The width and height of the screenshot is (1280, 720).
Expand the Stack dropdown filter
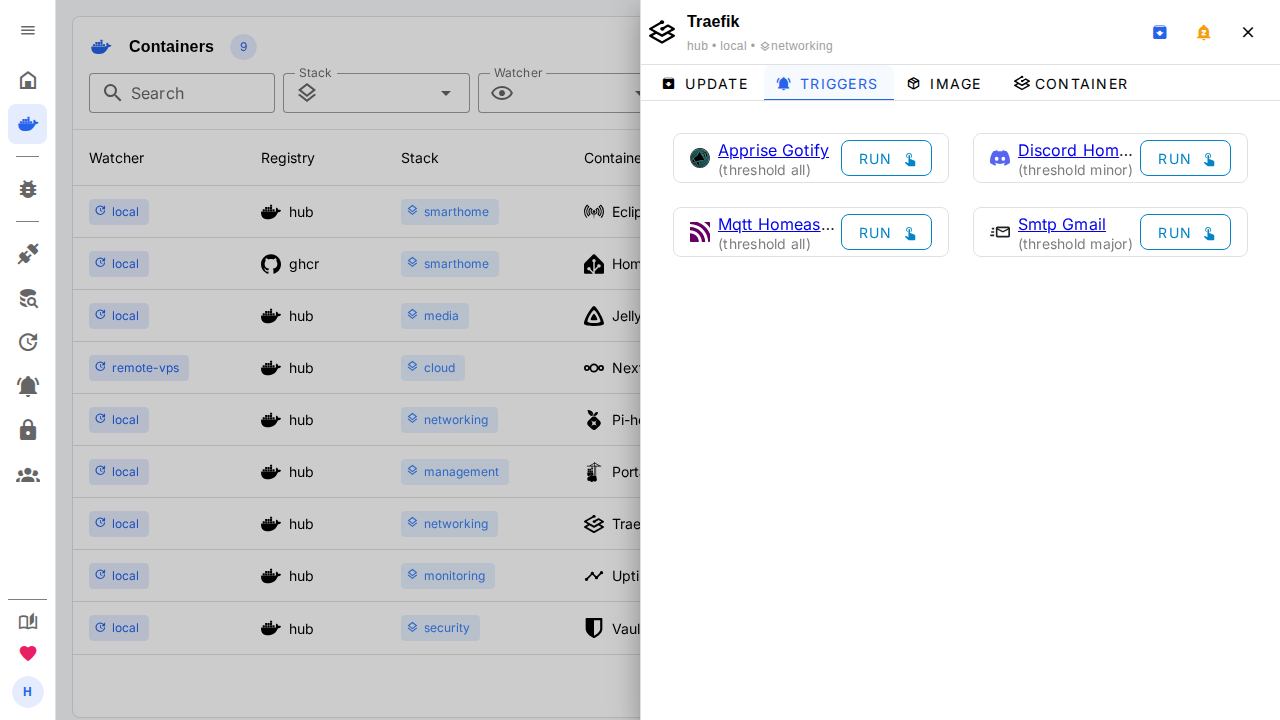pyautogui.click(x=376, y=93)
